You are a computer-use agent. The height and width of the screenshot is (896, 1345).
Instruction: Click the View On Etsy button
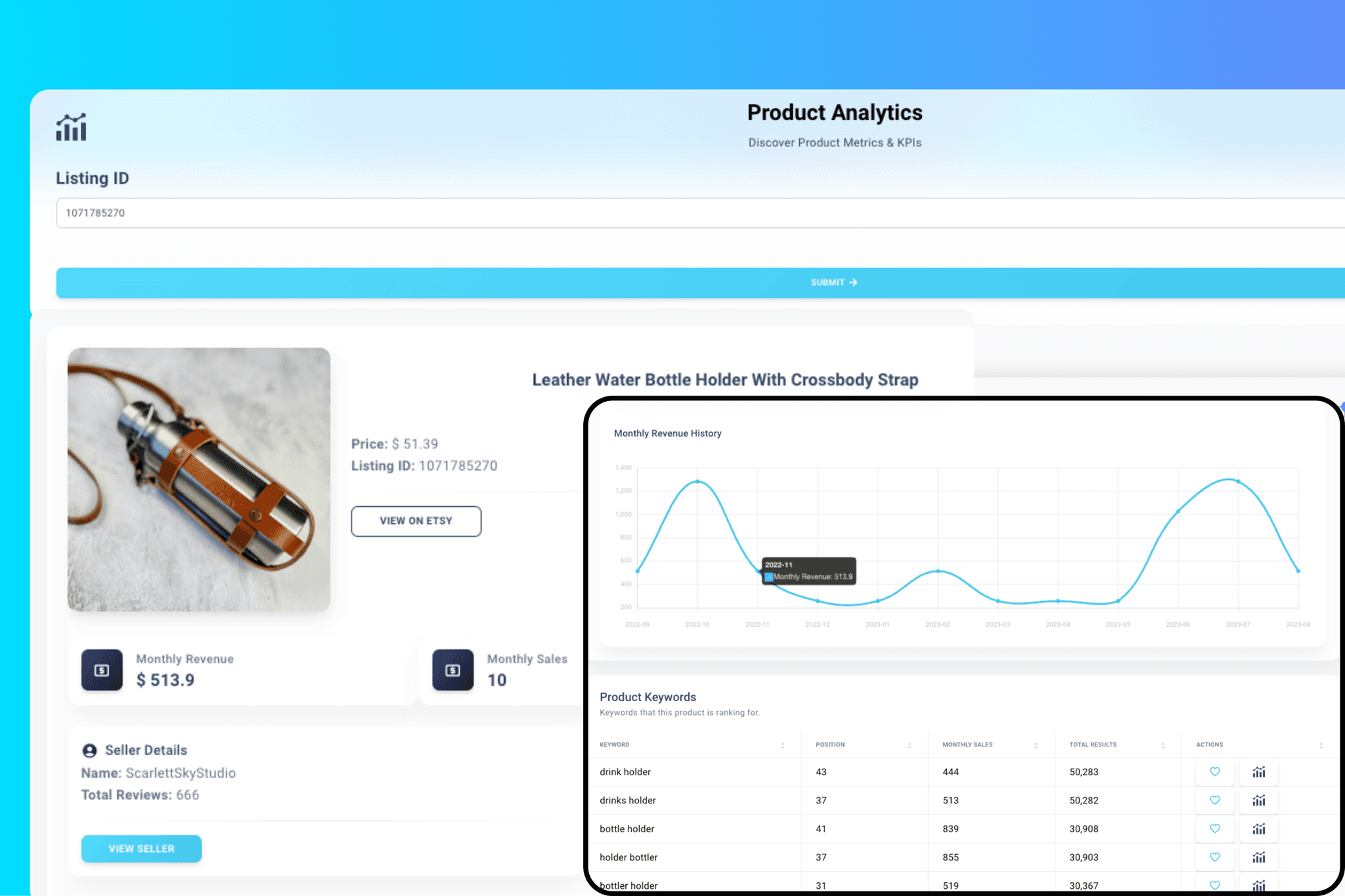tap(416, 521)
